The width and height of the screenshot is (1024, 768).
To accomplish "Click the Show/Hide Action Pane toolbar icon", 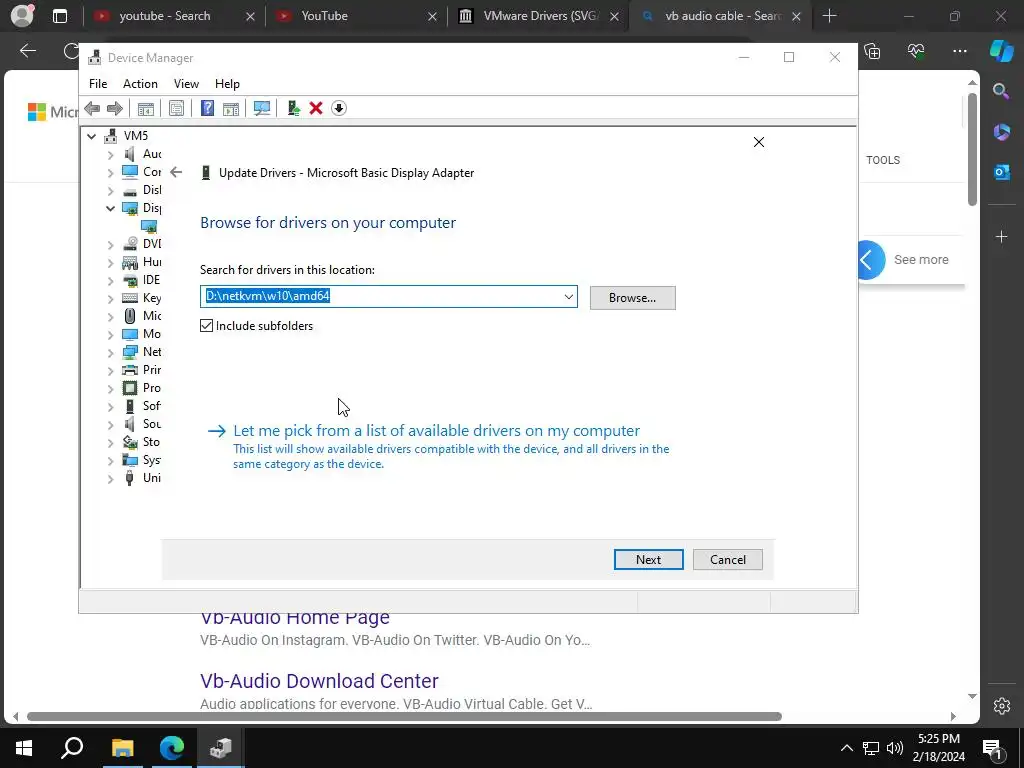I will (x=231, y=108).
